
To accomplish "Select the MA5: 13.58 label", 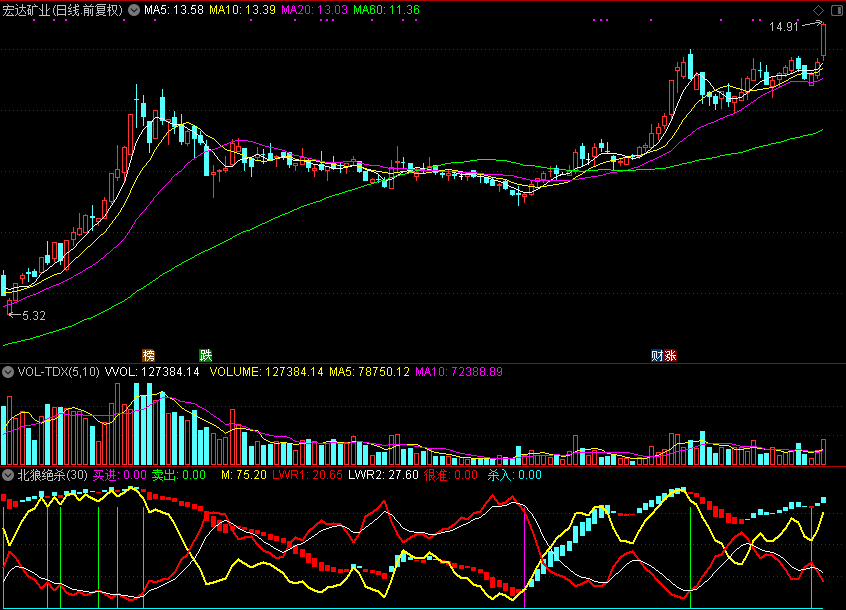I will tap(174, 10).
